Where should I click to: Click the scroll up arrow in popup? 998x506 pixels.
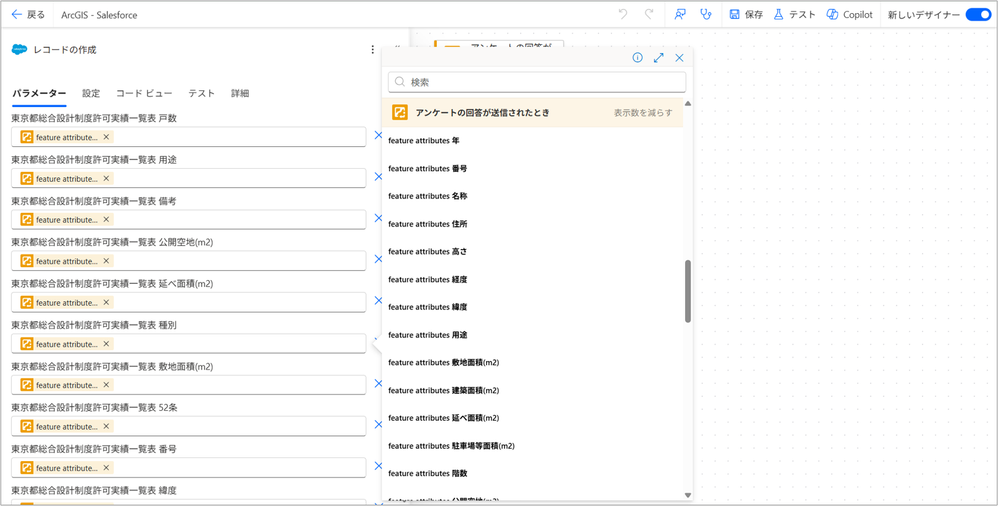688,103
